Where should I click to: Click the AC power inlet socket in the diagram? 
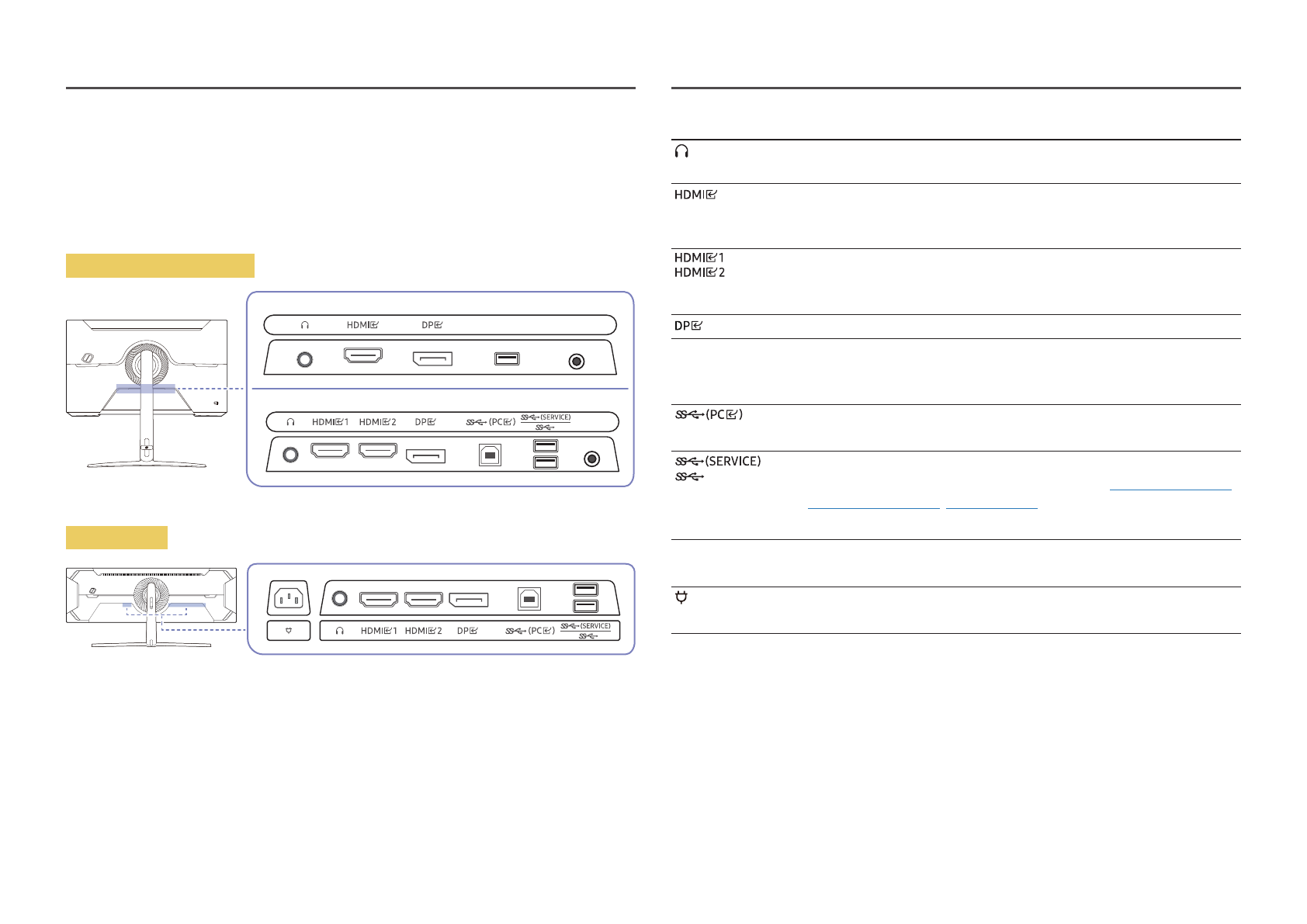289,598
